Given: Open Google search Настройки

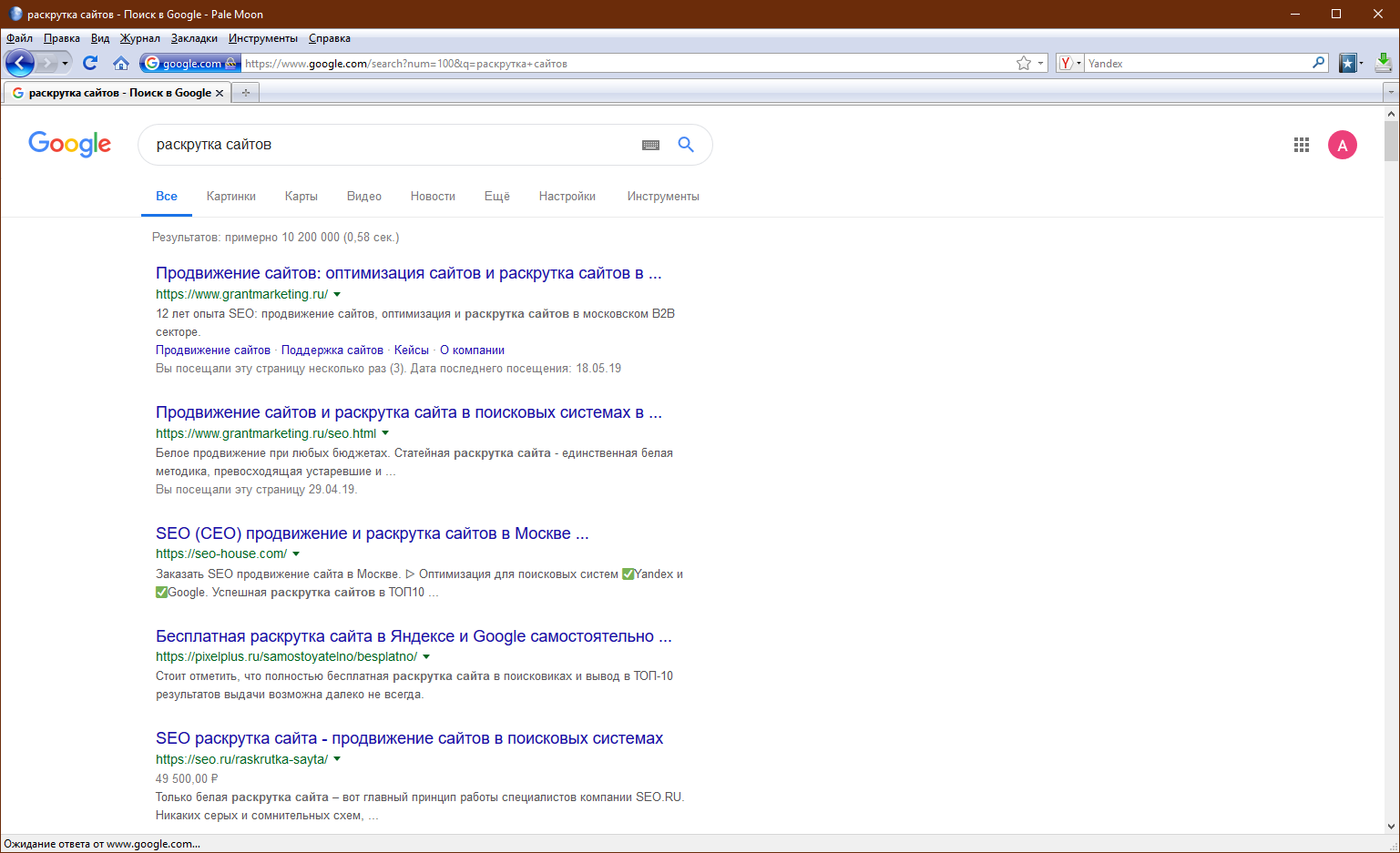Looking at the screenshot, I should [567, 196].
